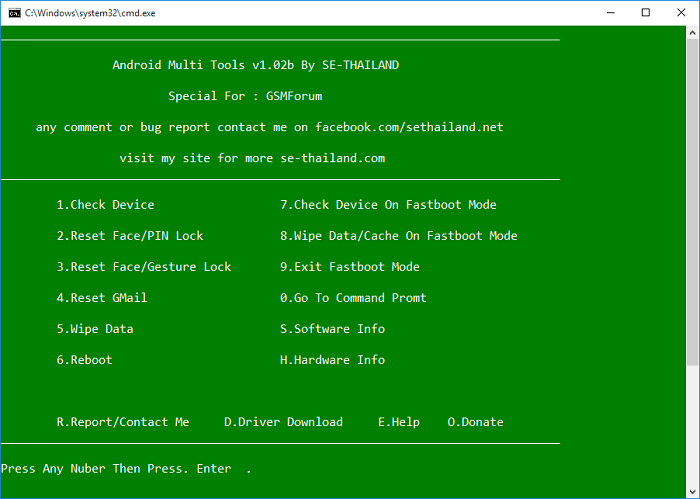Select the '6.Reboot' option text

coord(84,360)
